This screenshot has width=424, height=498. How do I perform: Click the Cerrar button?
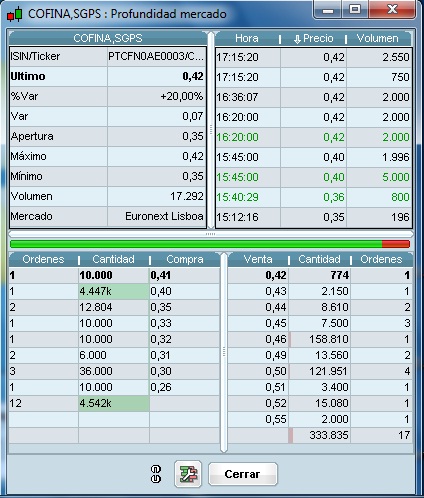[242, 474]
